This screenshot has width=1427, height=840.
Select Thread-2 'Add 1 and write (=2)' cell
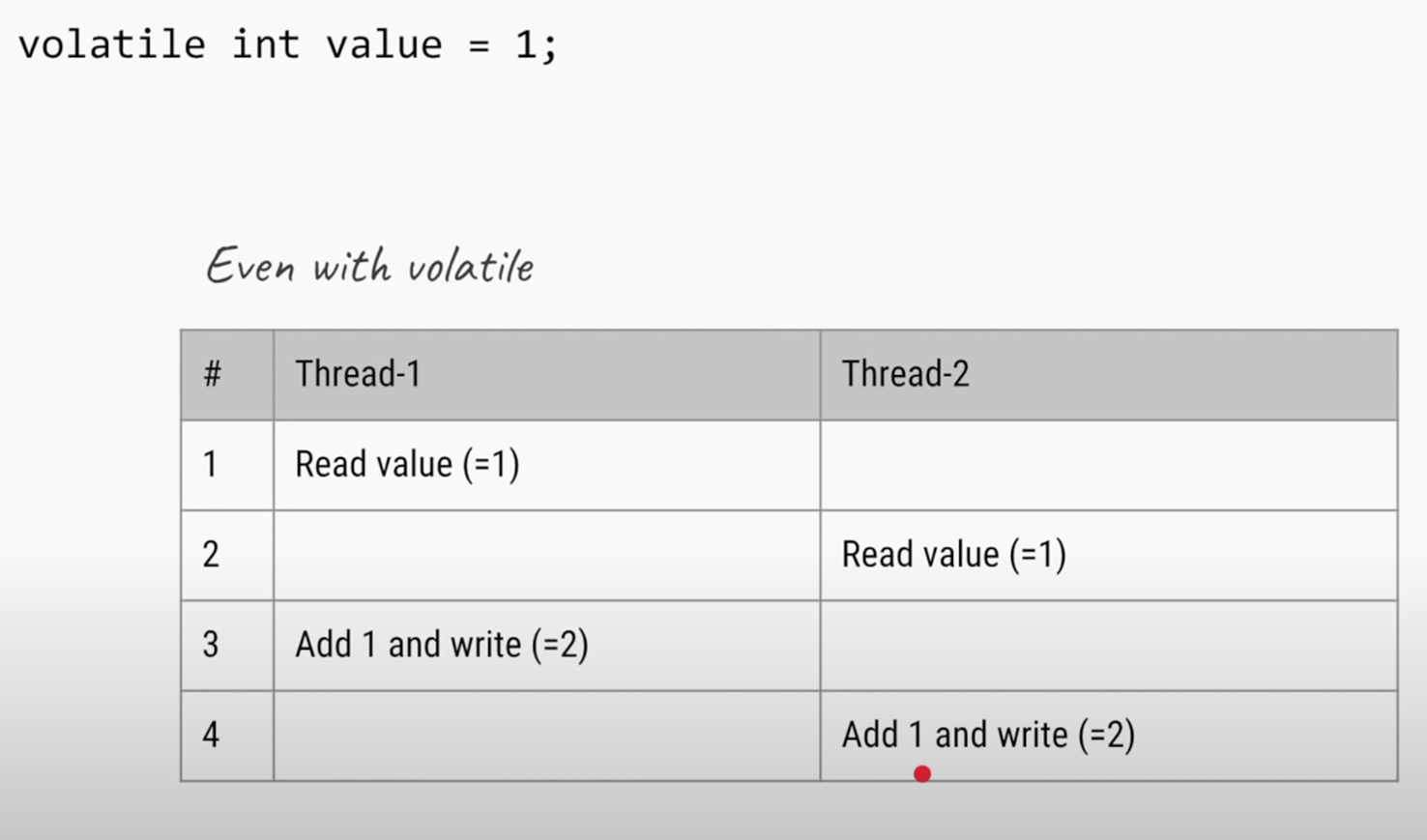click(1109, 736)
